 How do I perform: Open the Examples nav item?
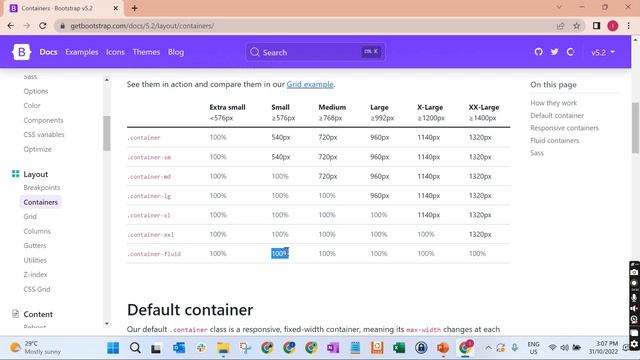click(82, 52)
